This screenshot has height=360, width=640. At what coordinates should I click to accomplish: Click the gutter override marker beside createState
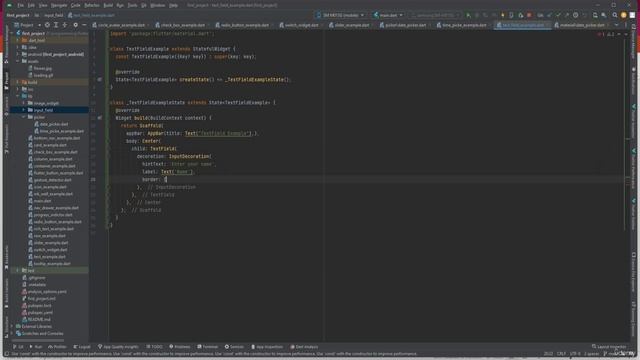100,80
